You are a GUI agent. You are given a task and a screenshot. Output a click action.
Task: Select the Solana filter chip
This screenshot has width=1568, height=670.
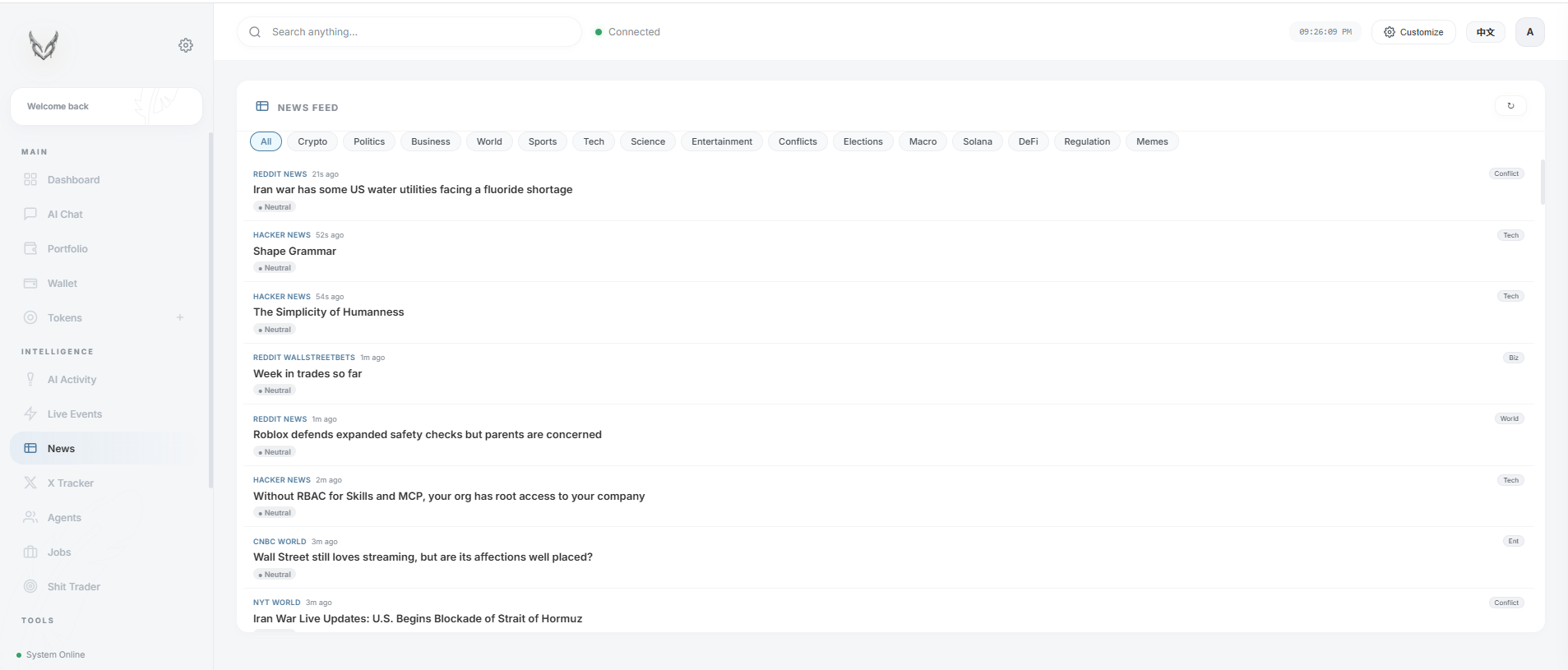coord(978,141)
